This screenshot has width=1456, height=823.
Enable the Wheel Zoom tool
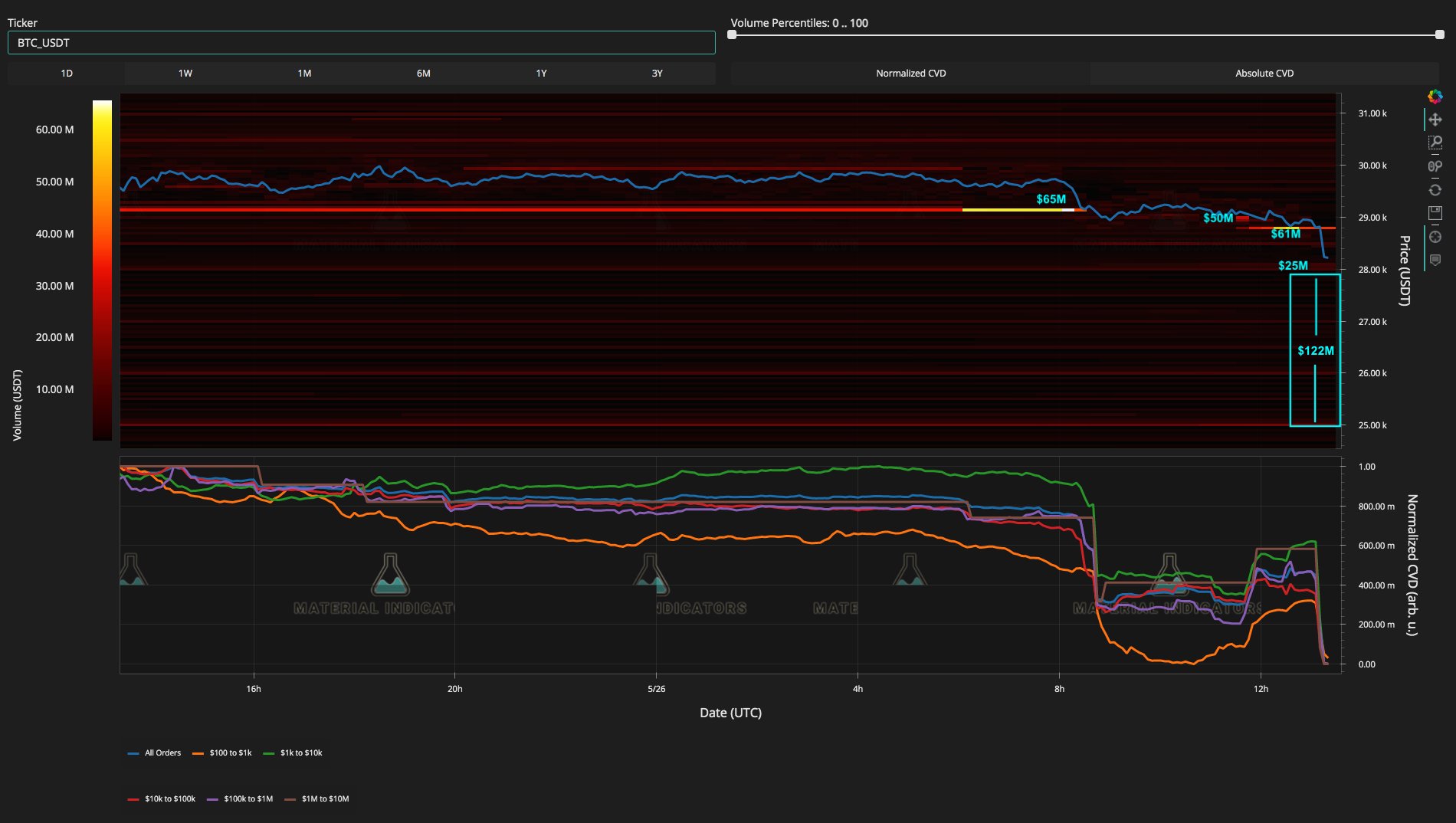1435,166
